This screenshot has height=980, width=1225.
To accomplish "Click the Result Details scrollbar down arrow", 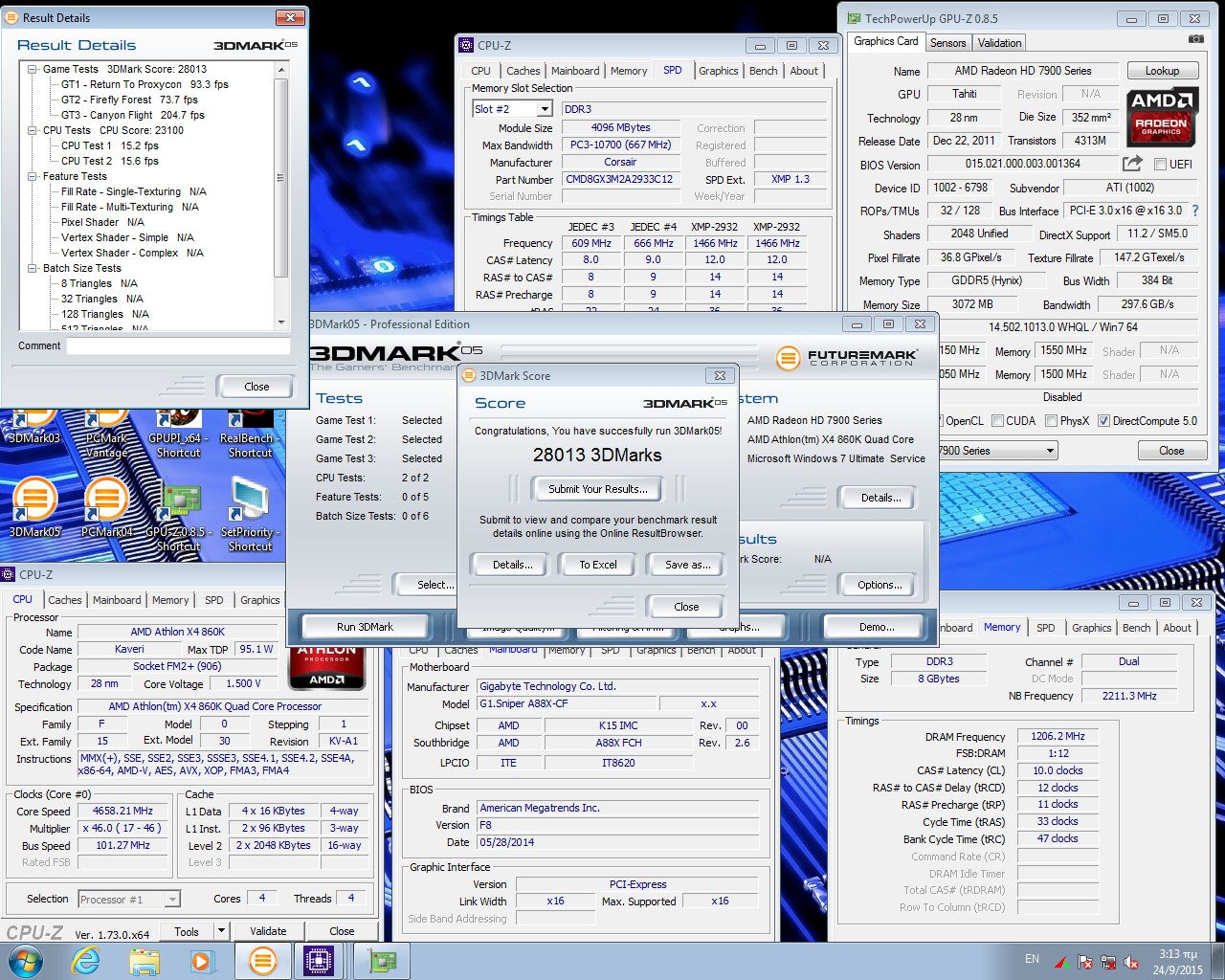I will [281, 322].
